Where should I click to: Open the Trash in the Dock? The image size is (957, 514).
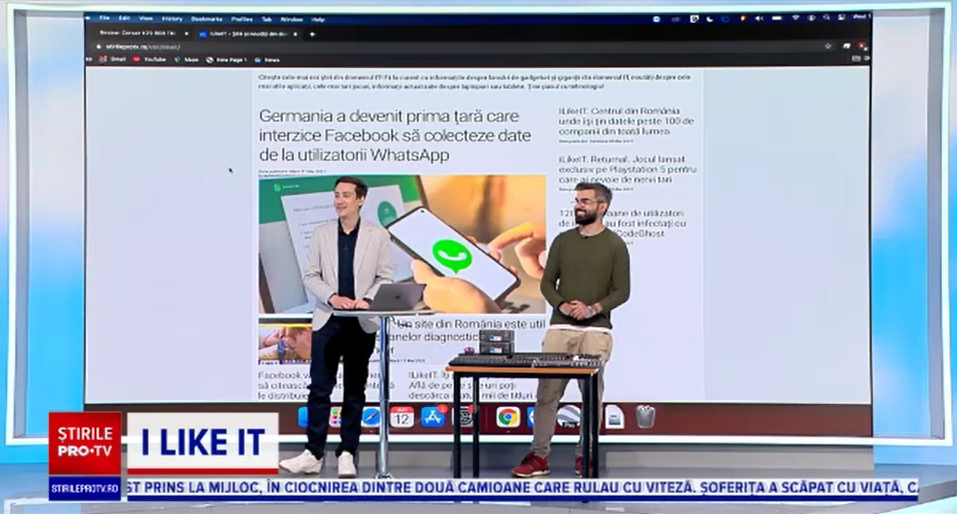[645, 417]
